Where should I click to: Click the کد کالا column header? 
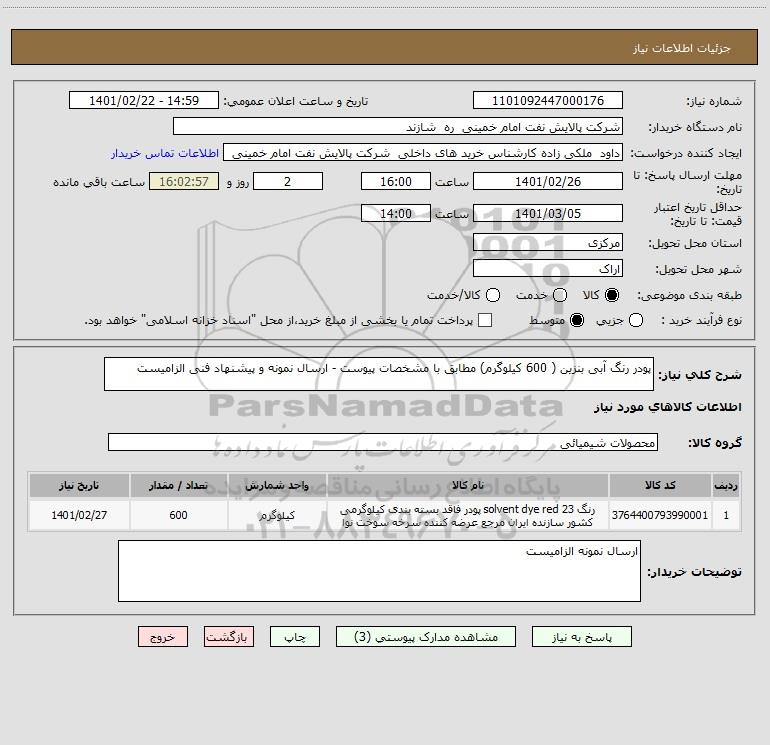[x=660, y=486]
